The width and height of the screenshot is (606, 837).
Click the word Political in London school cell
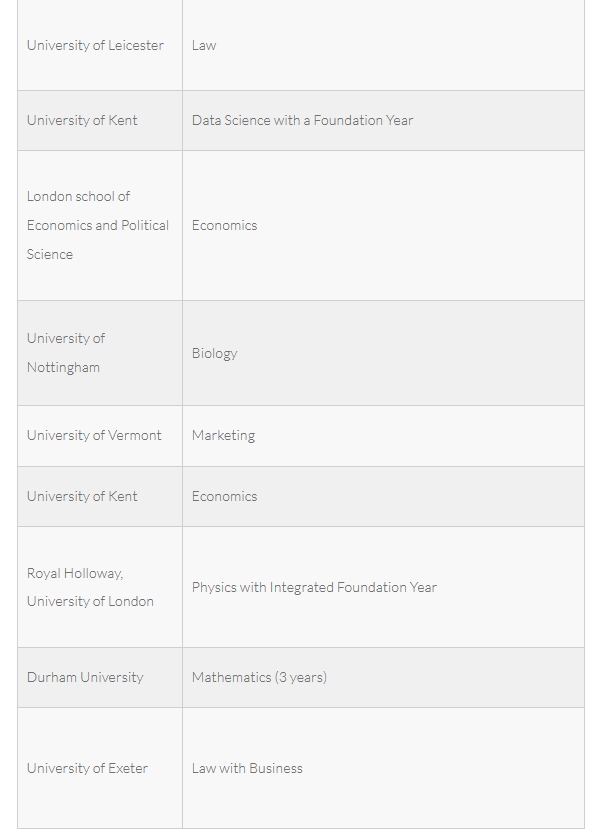[x=145, y=225]
